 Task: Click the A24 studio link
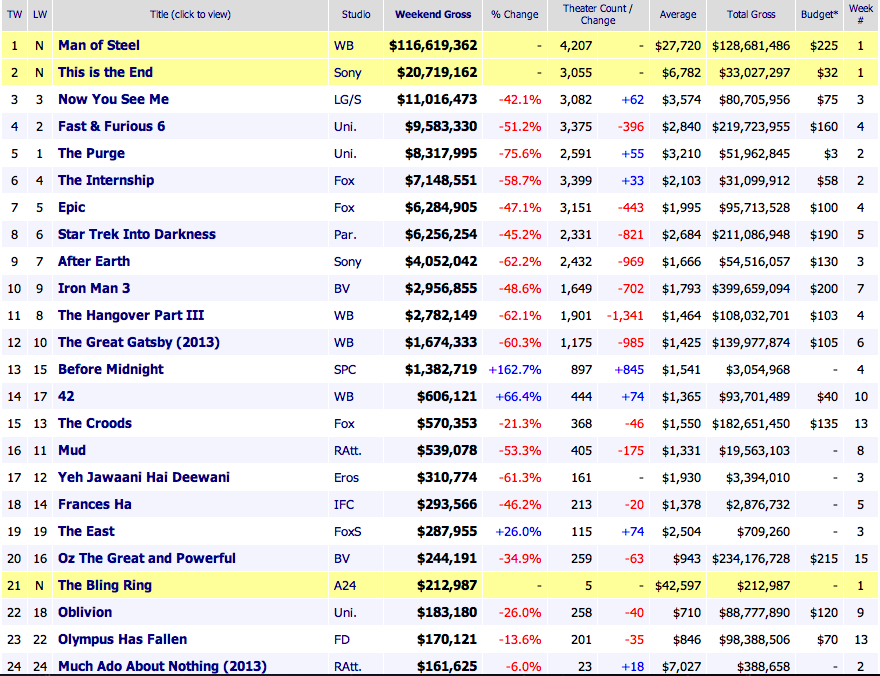point(344,585)
